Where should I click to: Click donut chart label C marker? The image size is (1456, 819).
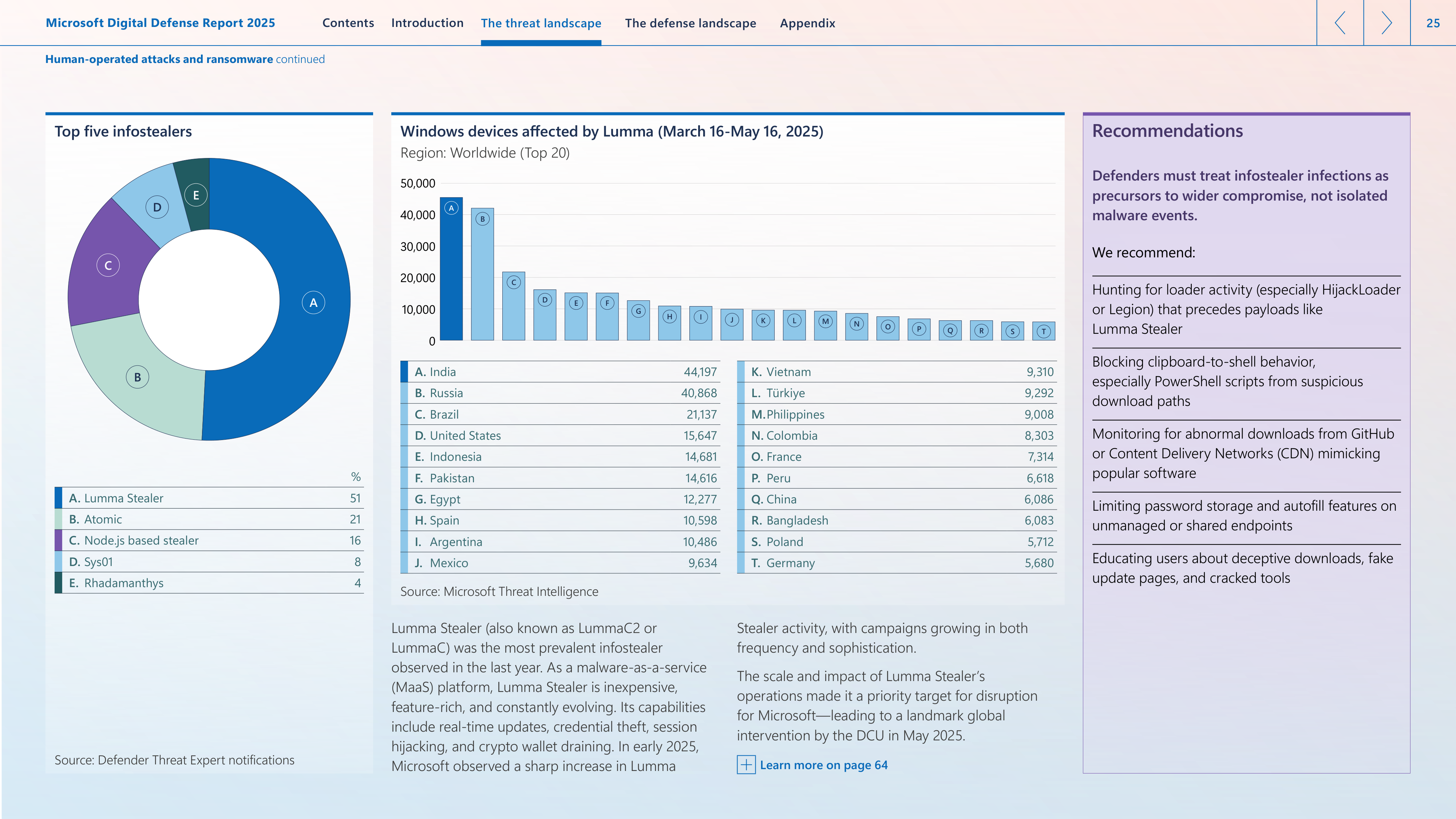[x=108, y=265]
